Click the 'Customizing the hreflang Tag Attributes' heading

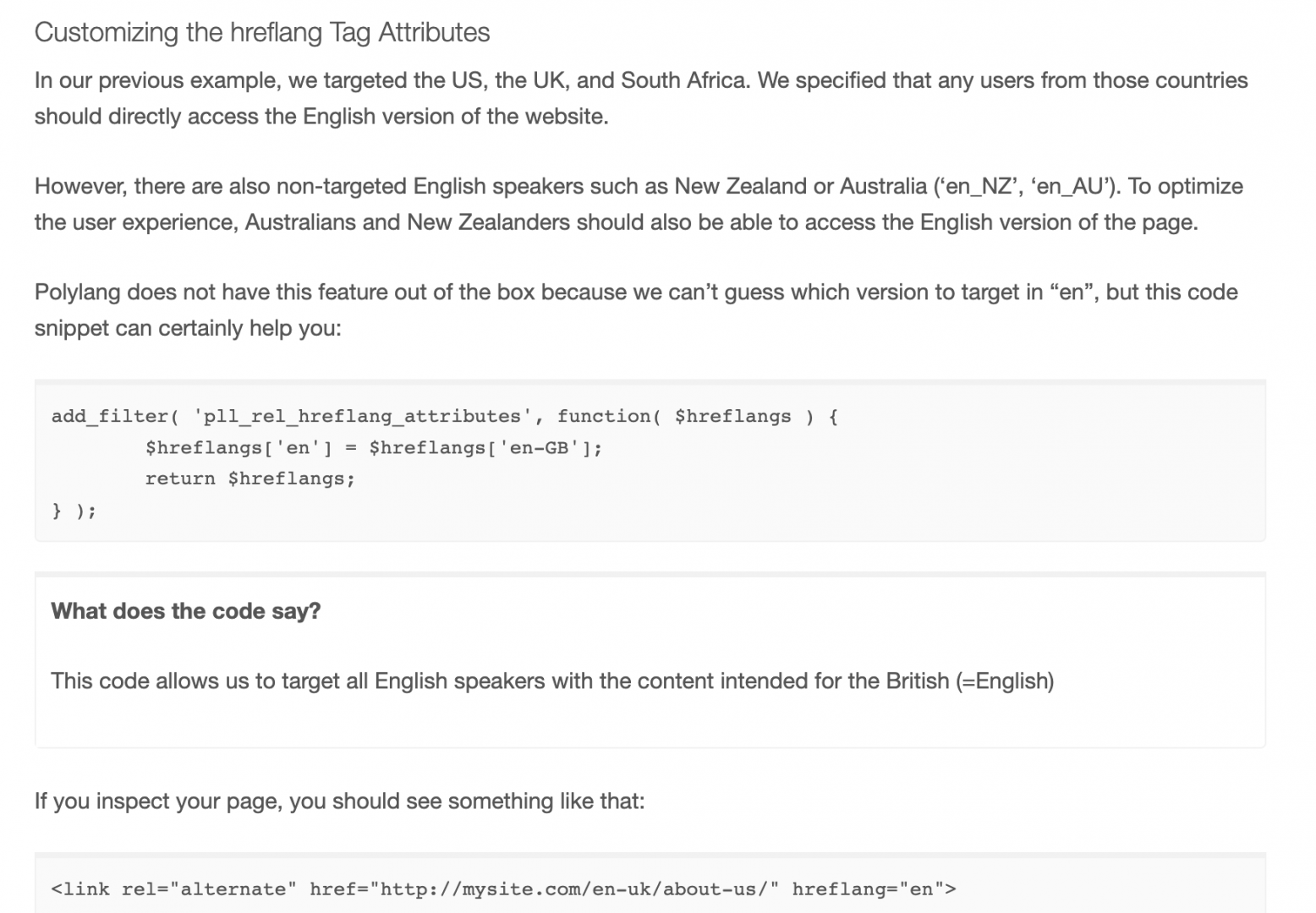[262, 32]
